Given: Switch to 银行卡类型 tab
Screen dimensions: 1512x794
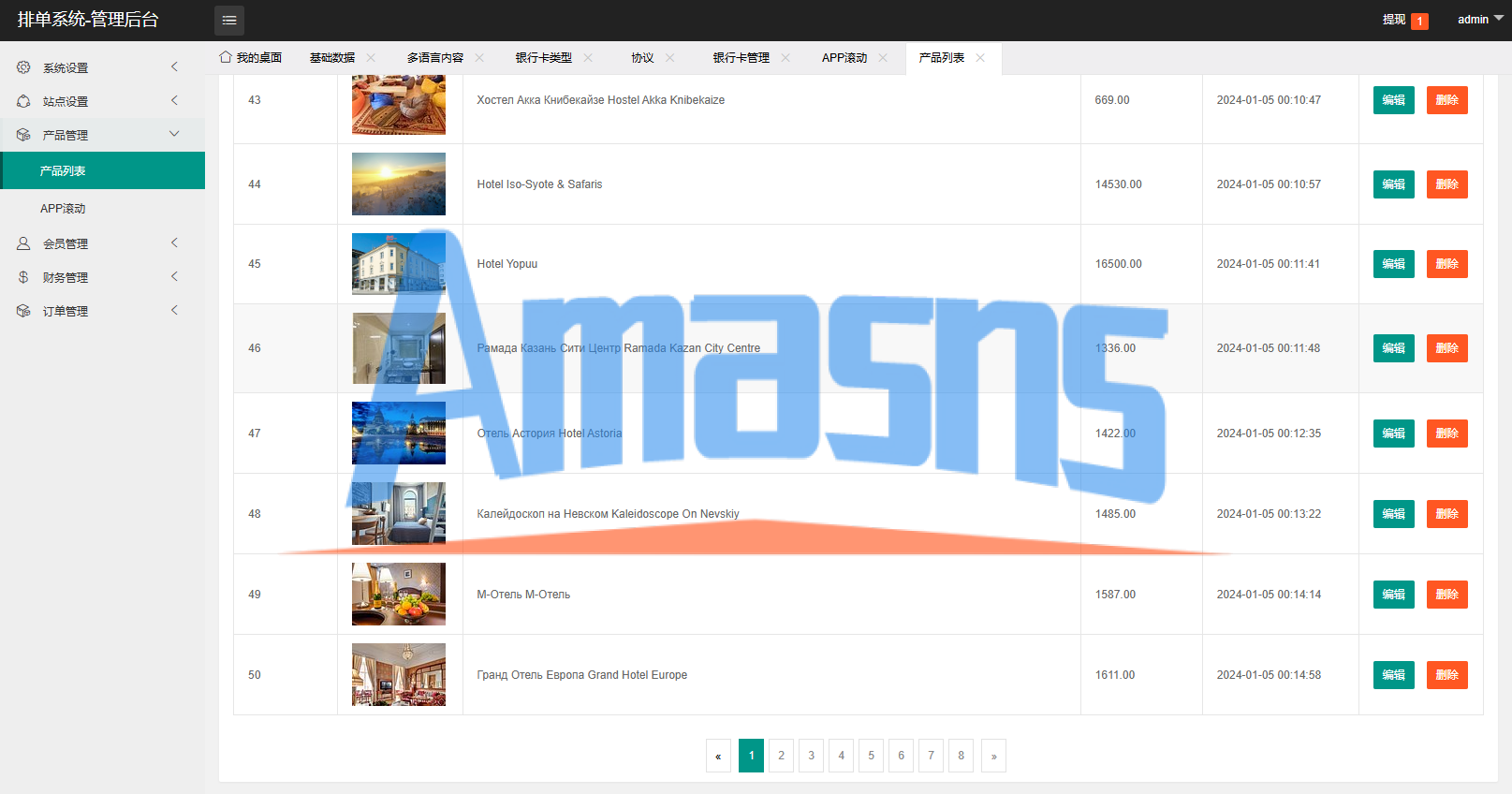Looking at the screenshot, I should [544, 58].
